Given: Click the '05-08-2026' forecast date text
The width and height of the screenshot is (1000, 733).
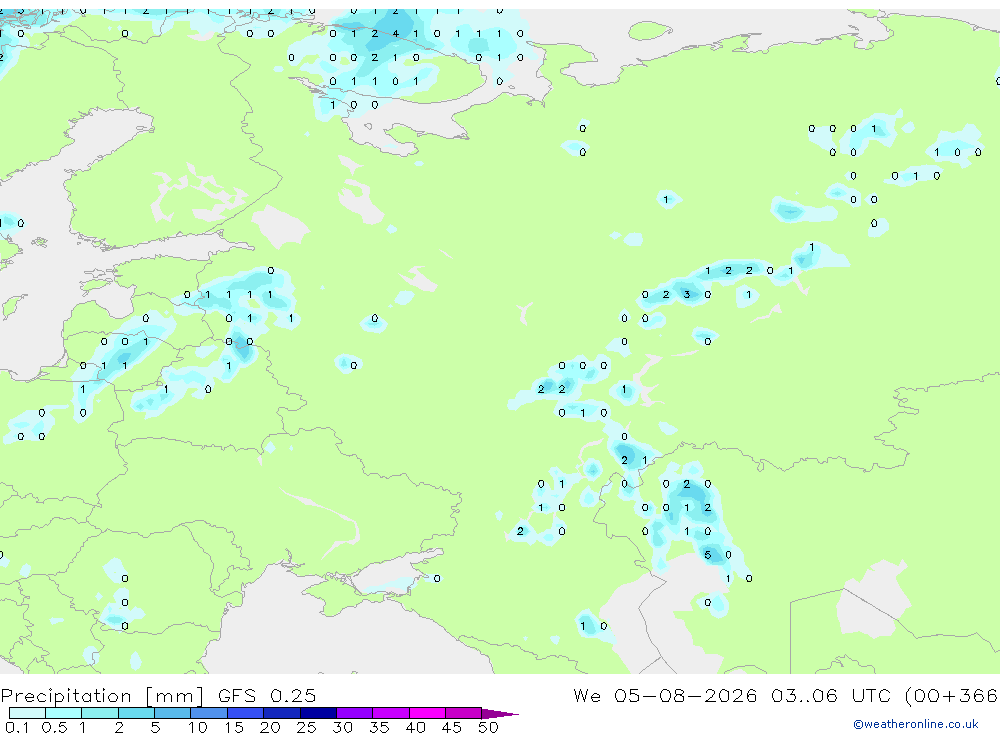Looking at the screenshot, I should [686, 695].
